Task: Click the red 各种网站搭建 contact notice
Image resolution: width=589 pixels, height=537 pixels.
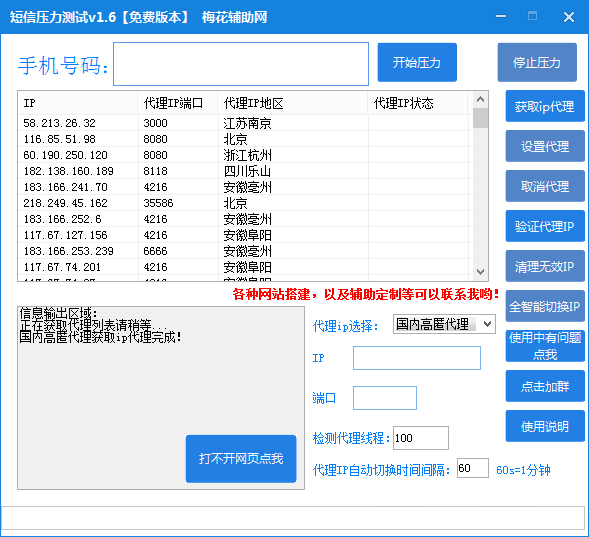Action: [366, 294]
